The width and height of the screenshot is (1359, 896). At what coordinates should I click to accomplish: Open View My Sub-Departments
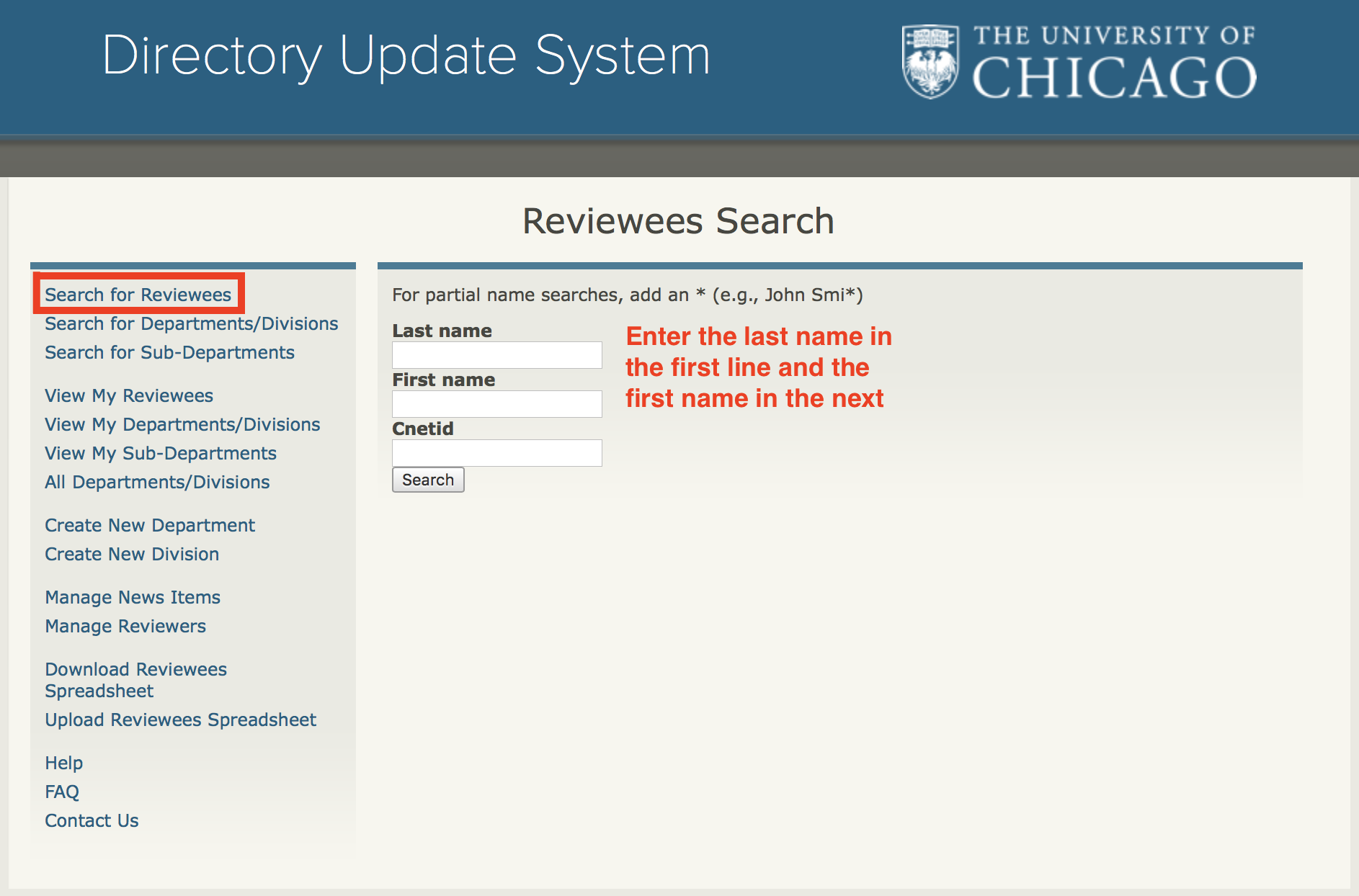[x=160, y=453]
